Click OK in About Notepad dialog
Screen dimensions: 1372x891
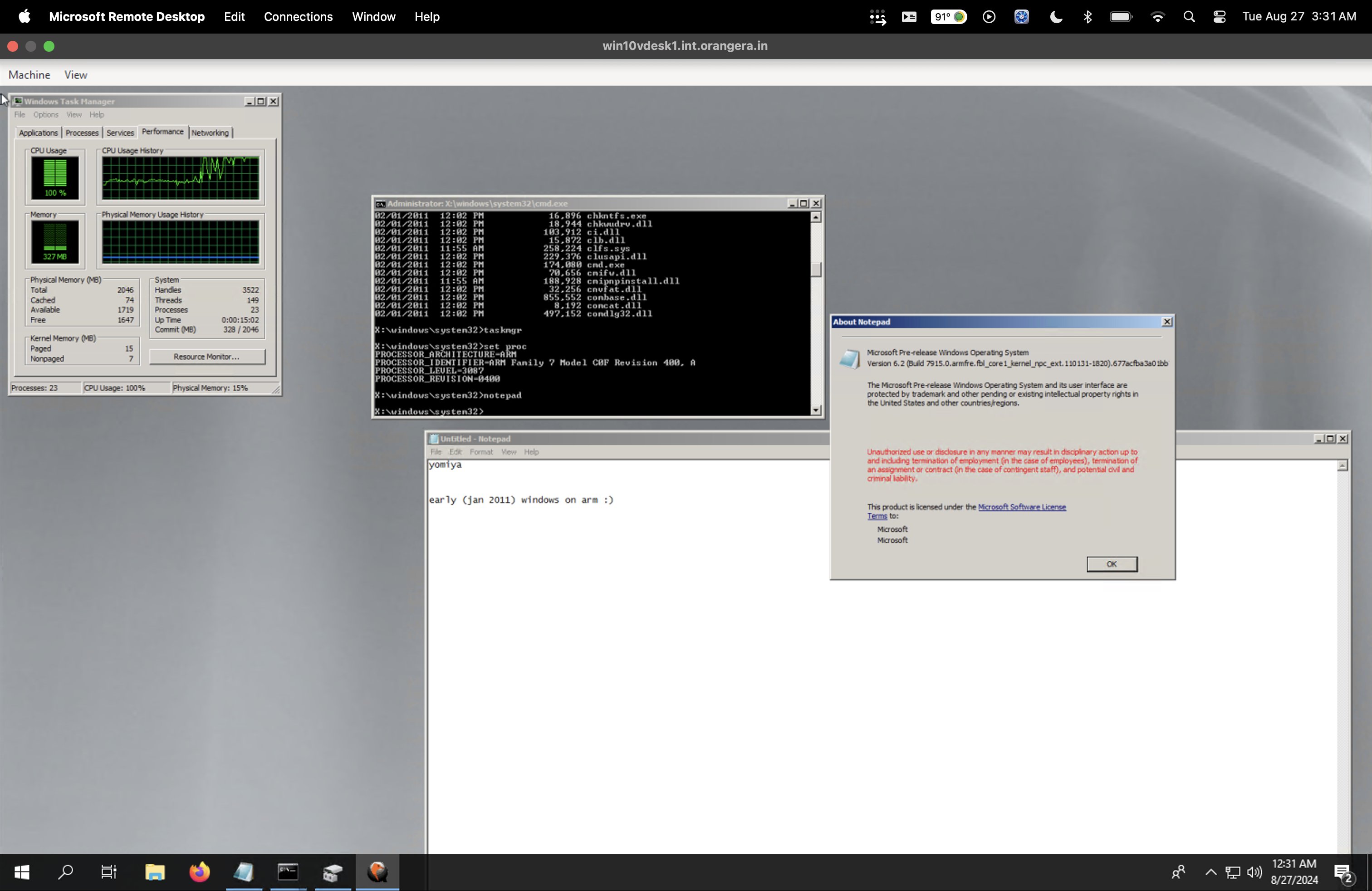(1112, 563)
